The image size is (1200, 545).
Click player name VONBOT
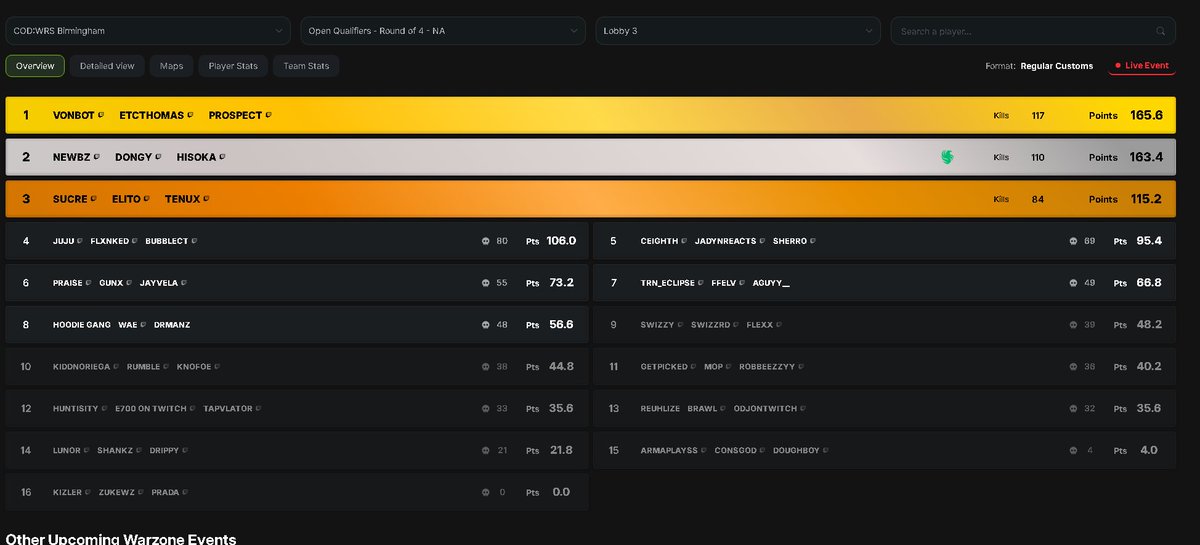(73, 115)
